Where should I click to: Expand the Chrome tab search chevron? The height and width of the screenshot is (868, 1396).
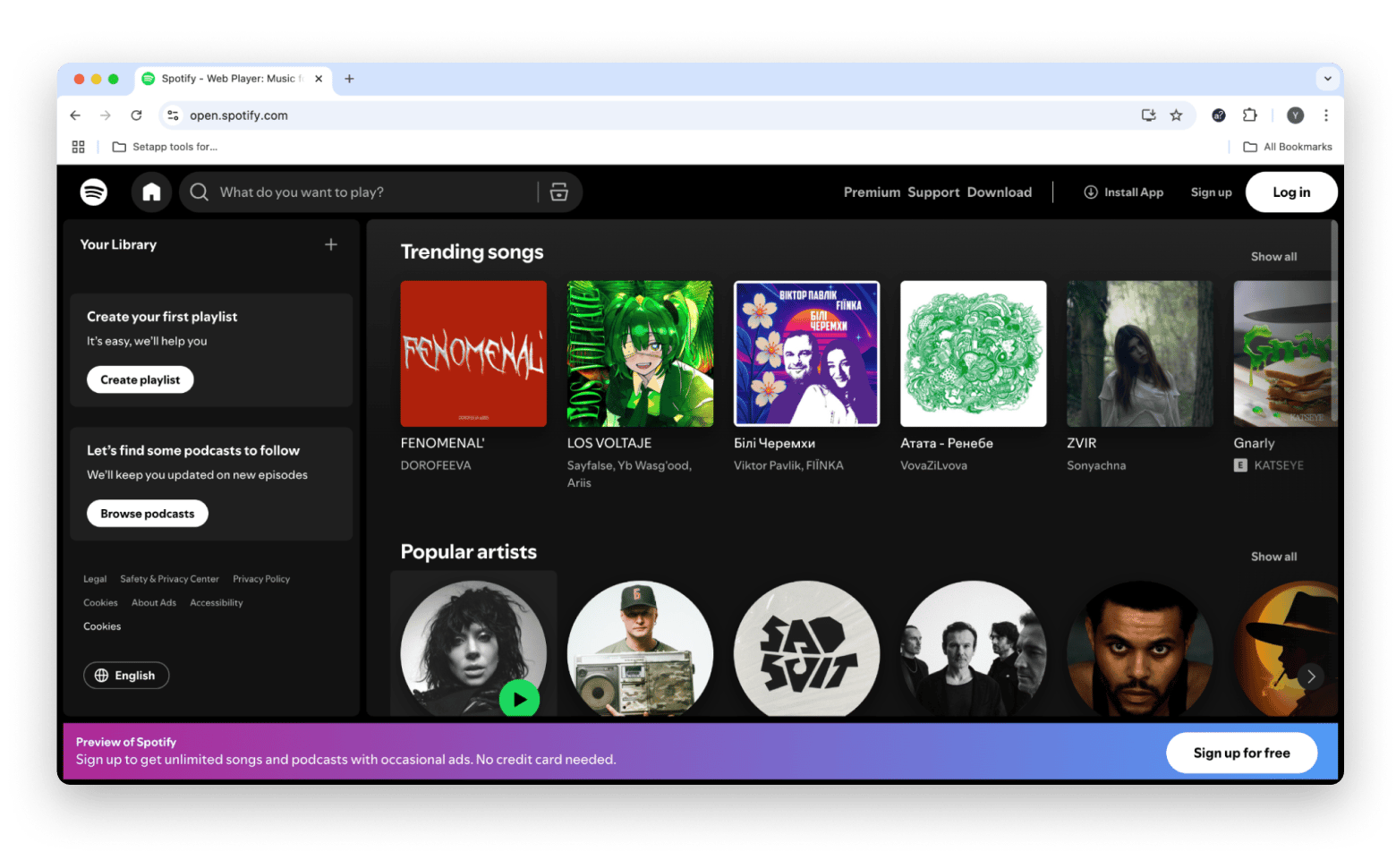pyautogui.click(x=1327, y=79)
